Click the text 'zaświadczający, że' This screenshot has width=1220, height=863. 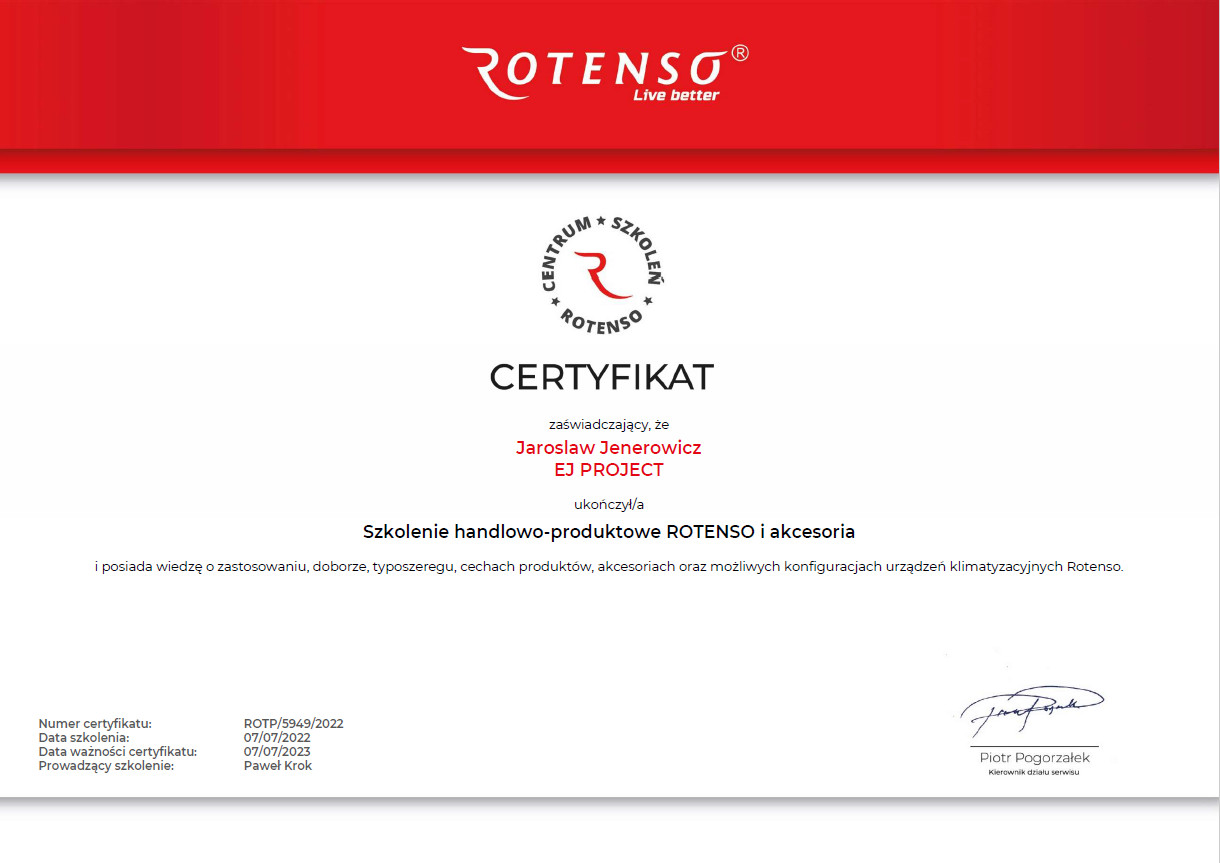coord(609,424)
